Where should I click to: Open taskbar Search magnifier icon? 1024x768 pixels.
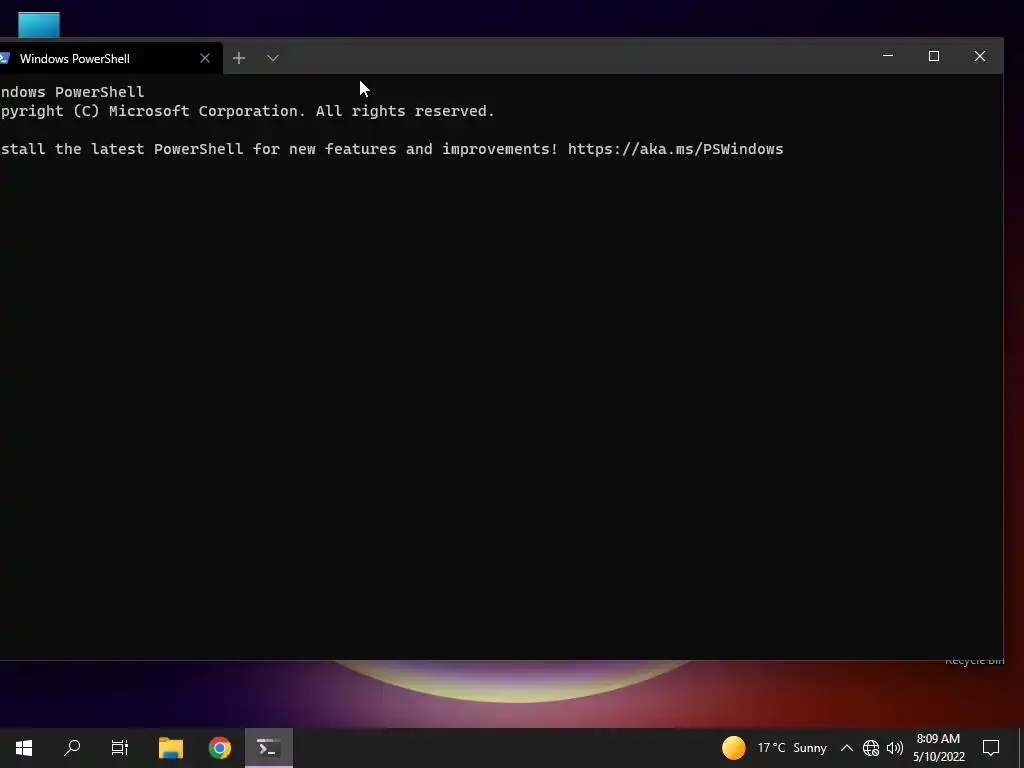pyautogui.click(x=72, y=748)
